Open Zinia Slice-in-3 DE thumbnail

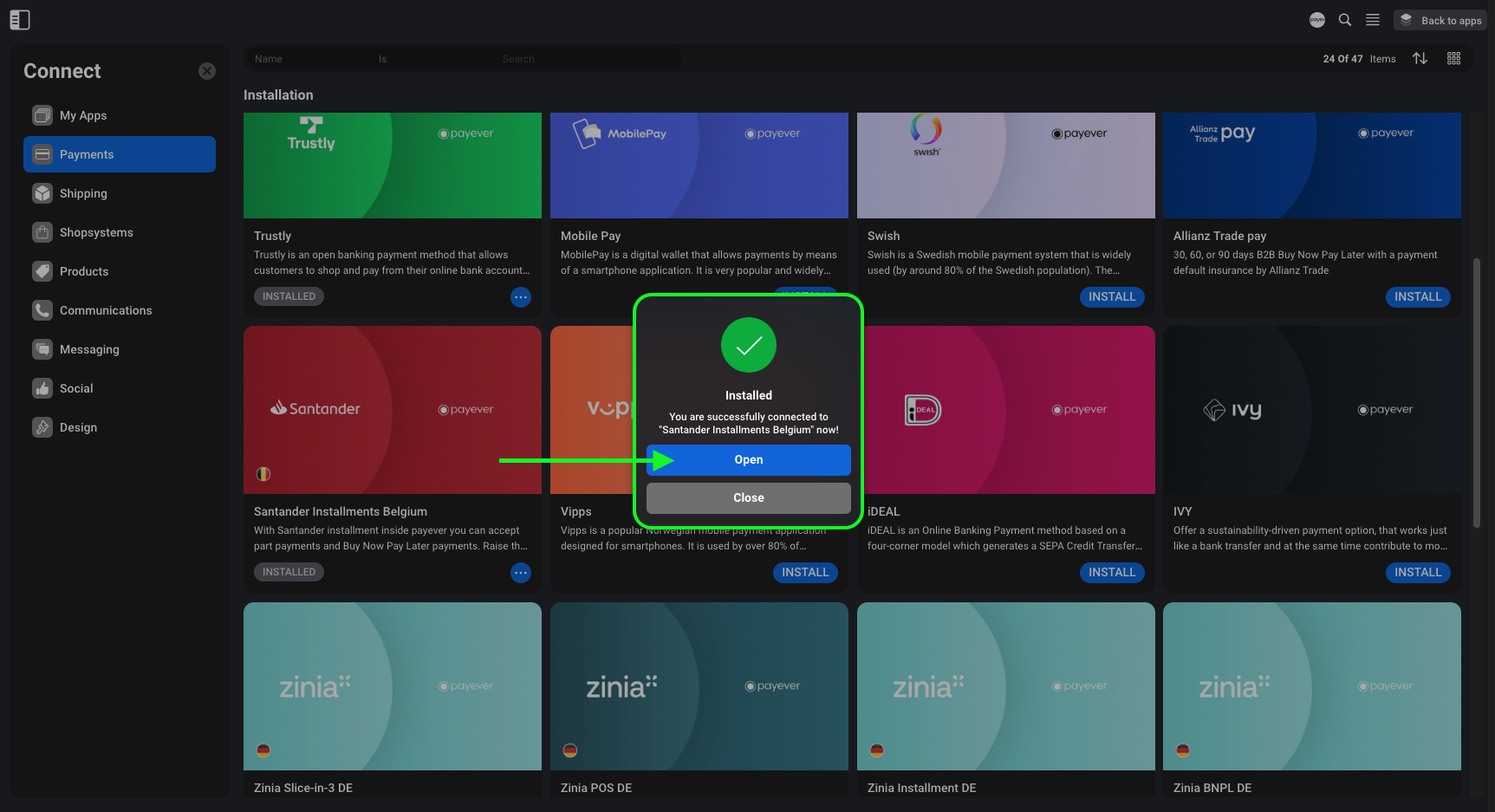click(x=393, y=686)
